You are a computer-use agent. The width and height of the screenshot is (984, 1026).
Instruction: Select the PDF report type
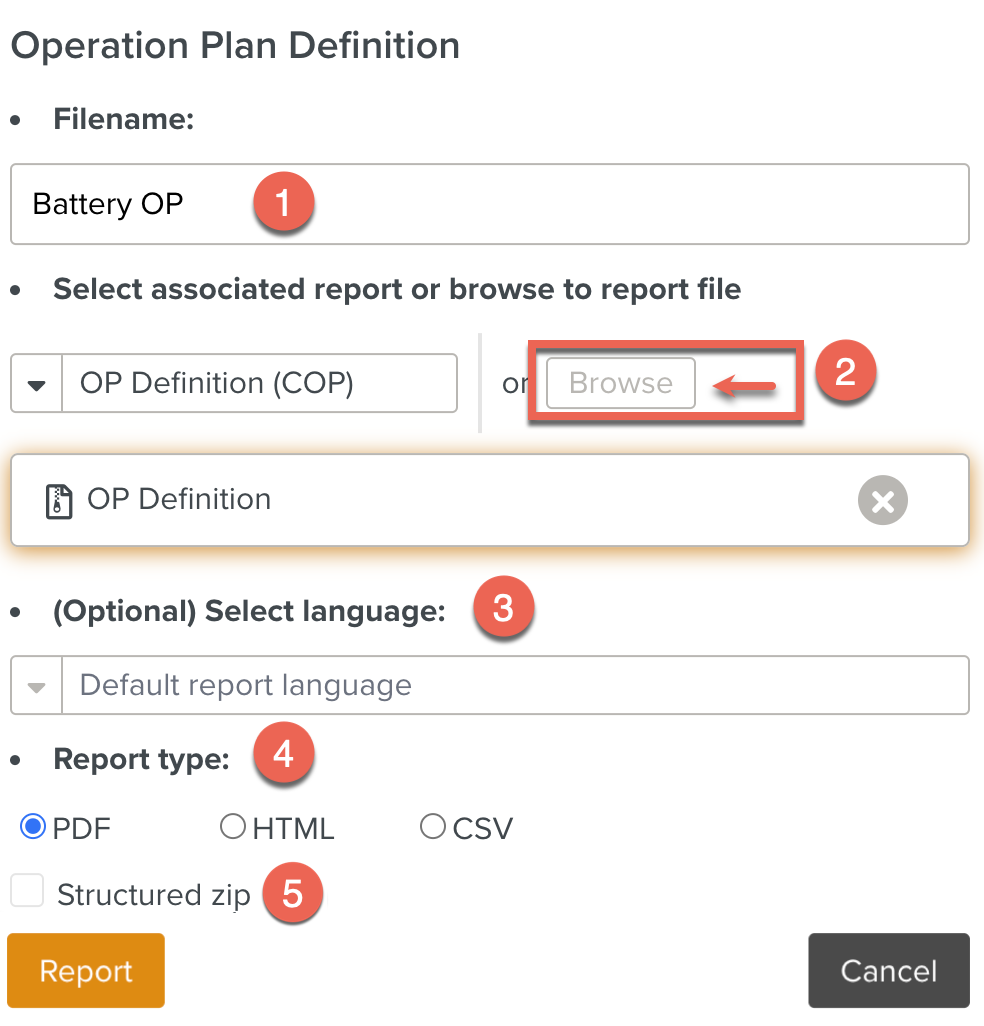point(34,827)
